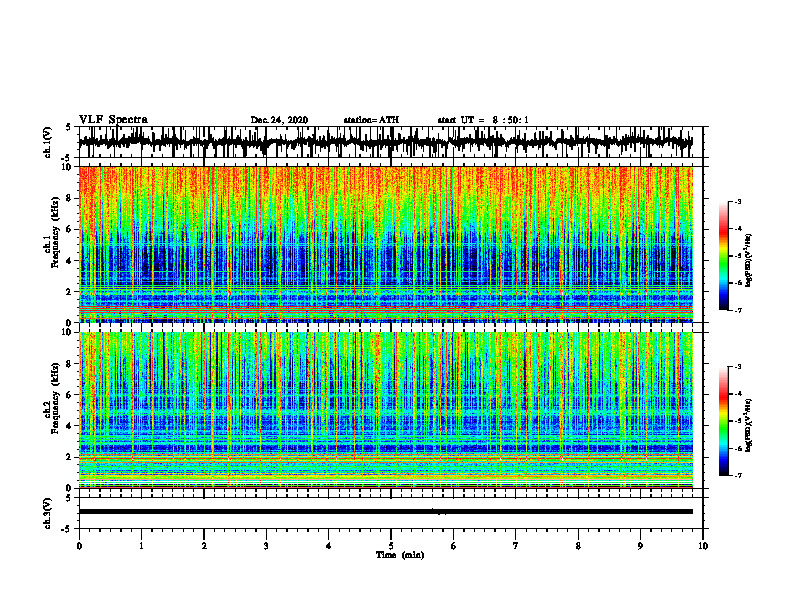792x612 pixels.
Task: Click the "VLF Spectra" plot title
Action: point(113,120)
